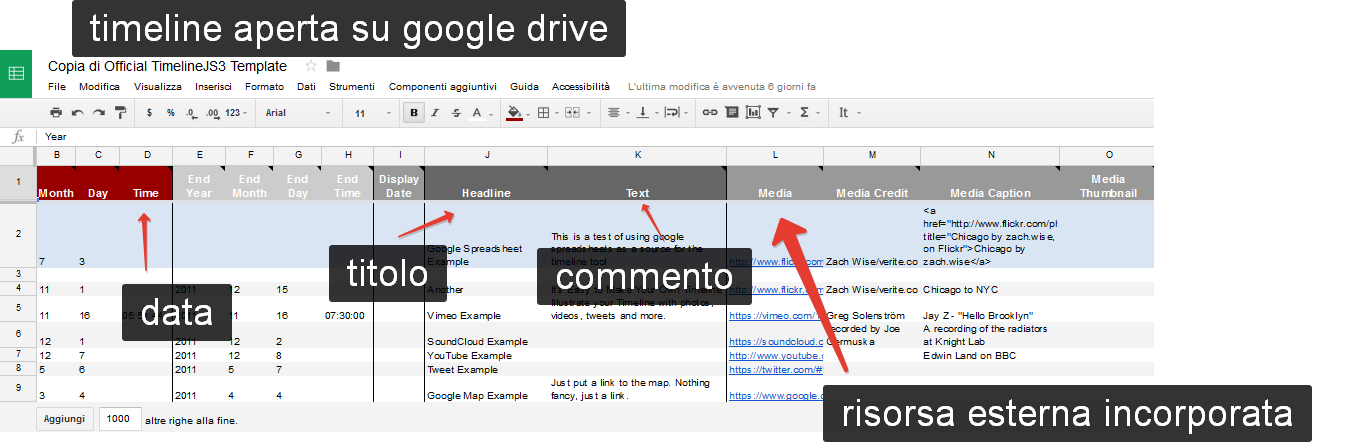Open the merge cells dropdown

click(577, 113)
